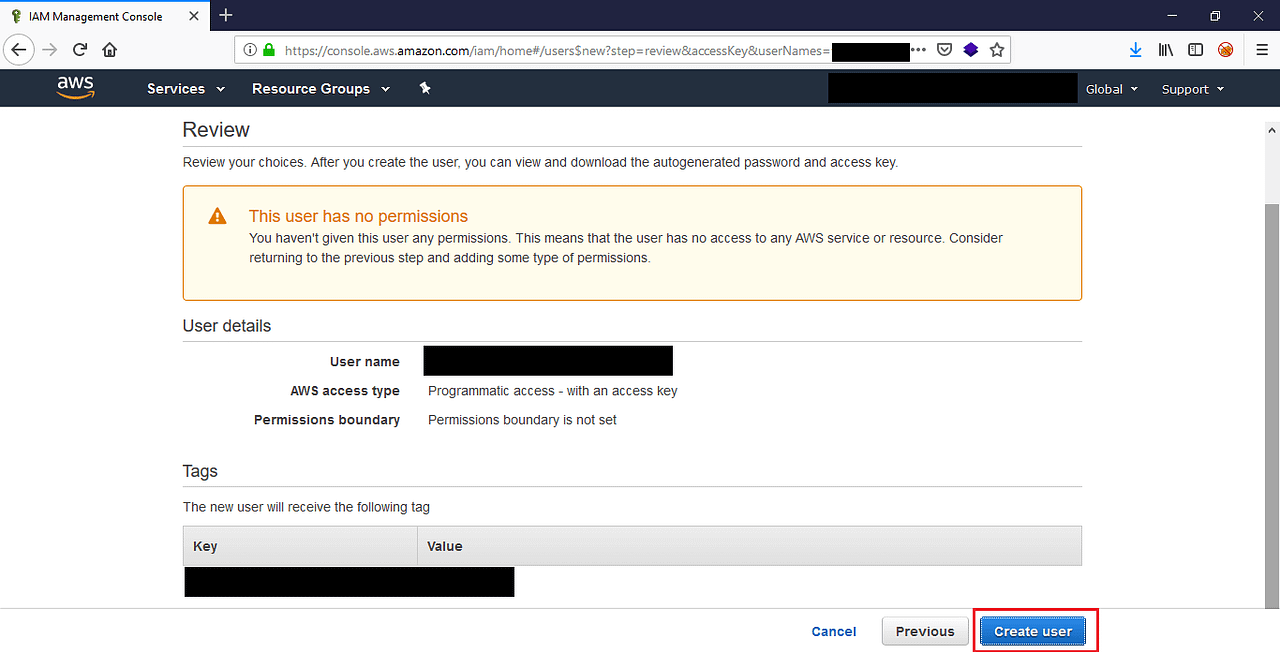Reload the IAM console page
The width and height of the screenshot is (1280, 652).
79,49
